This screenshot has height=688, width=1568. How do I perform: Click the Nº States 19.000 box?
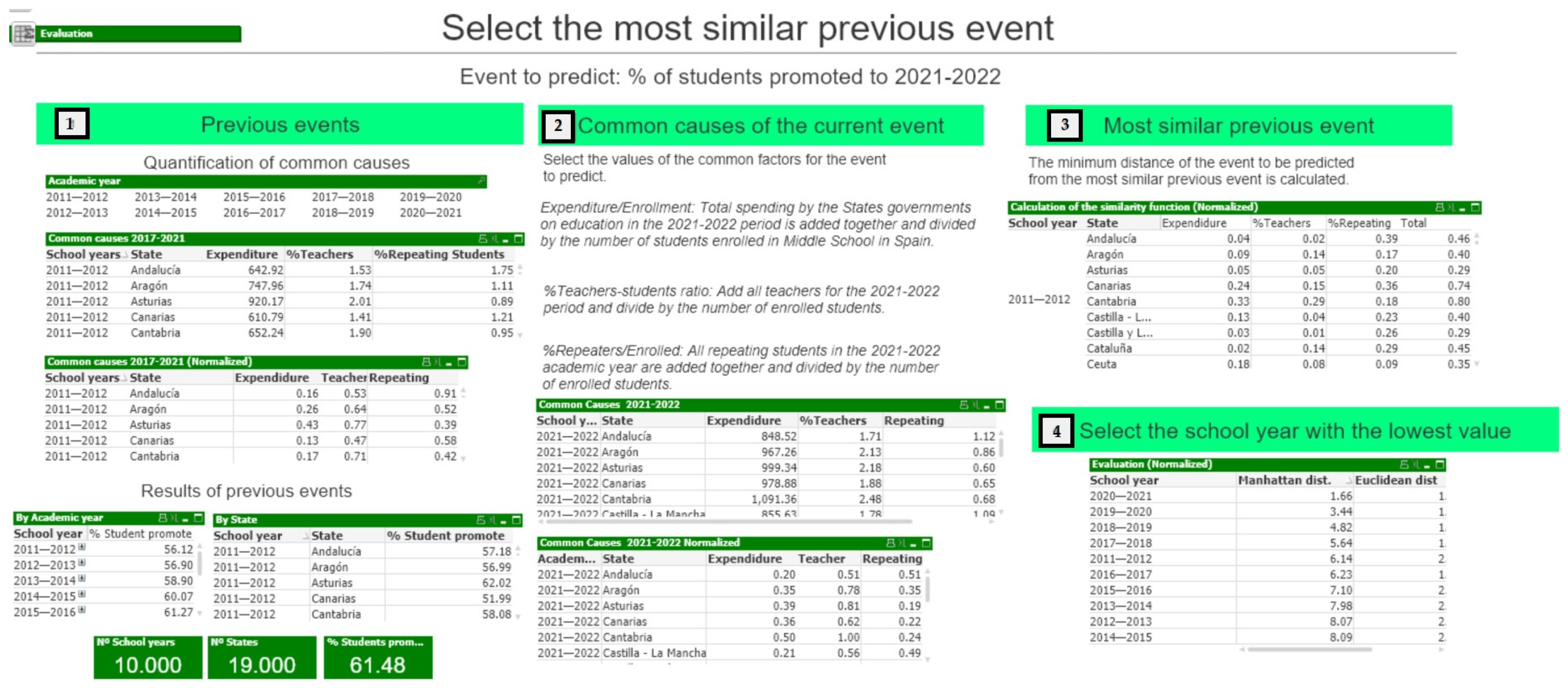click(x=262, y=658)
